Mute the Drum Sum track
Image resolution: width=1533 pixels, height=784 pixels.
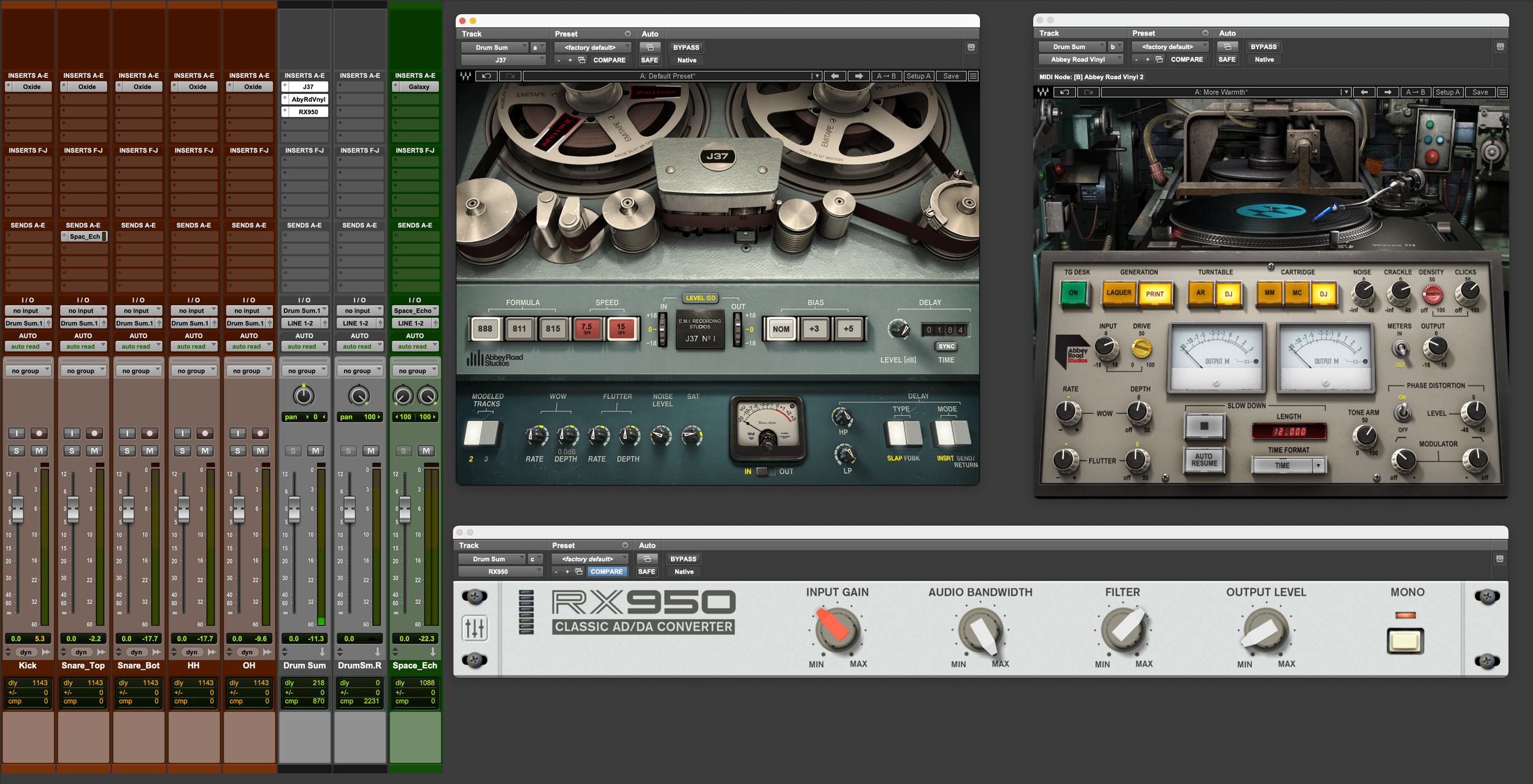pyautogui.click(x=315, y=451)
